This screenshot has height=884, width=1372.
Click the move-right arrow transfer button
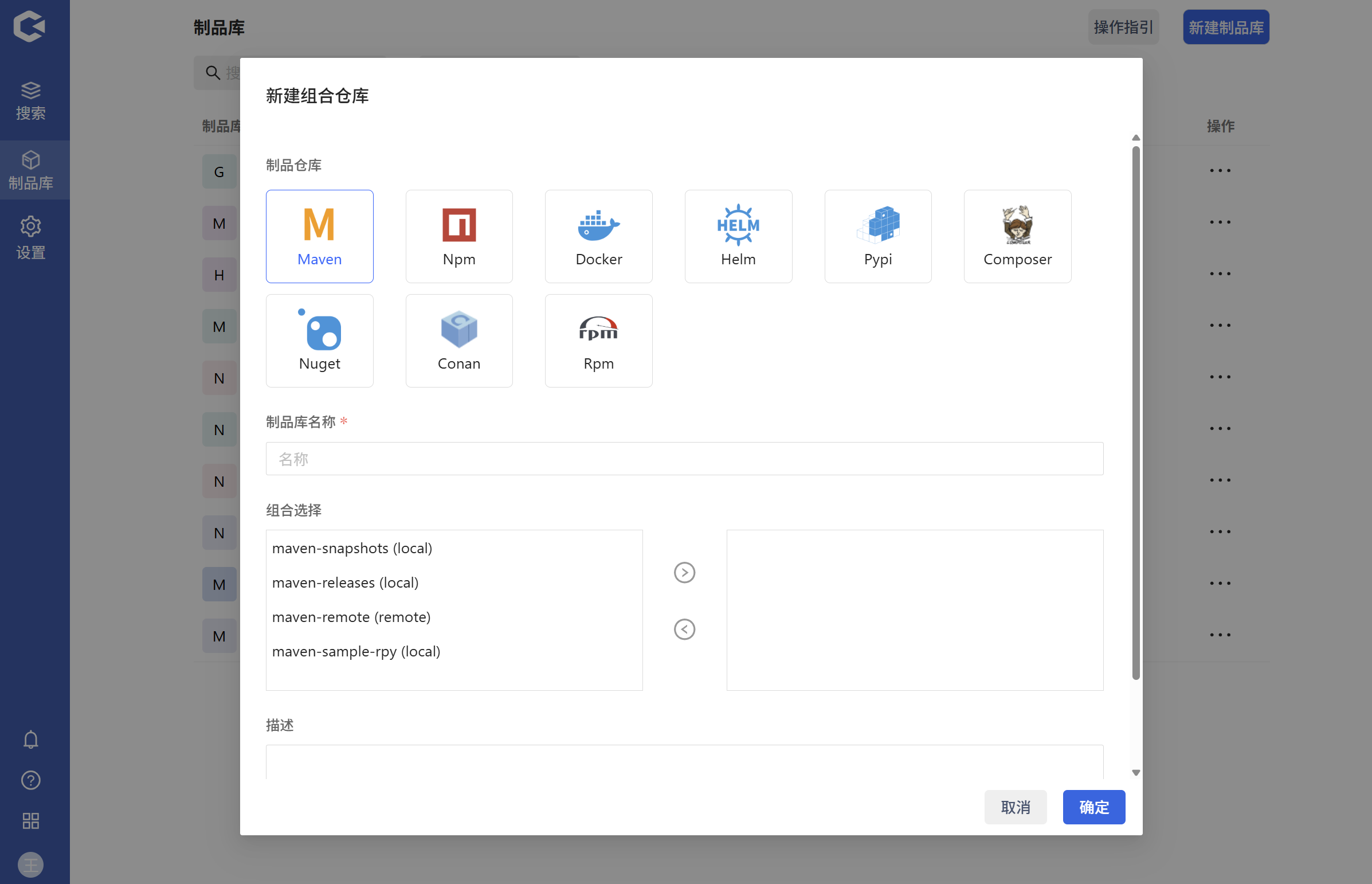pos(684,572)
